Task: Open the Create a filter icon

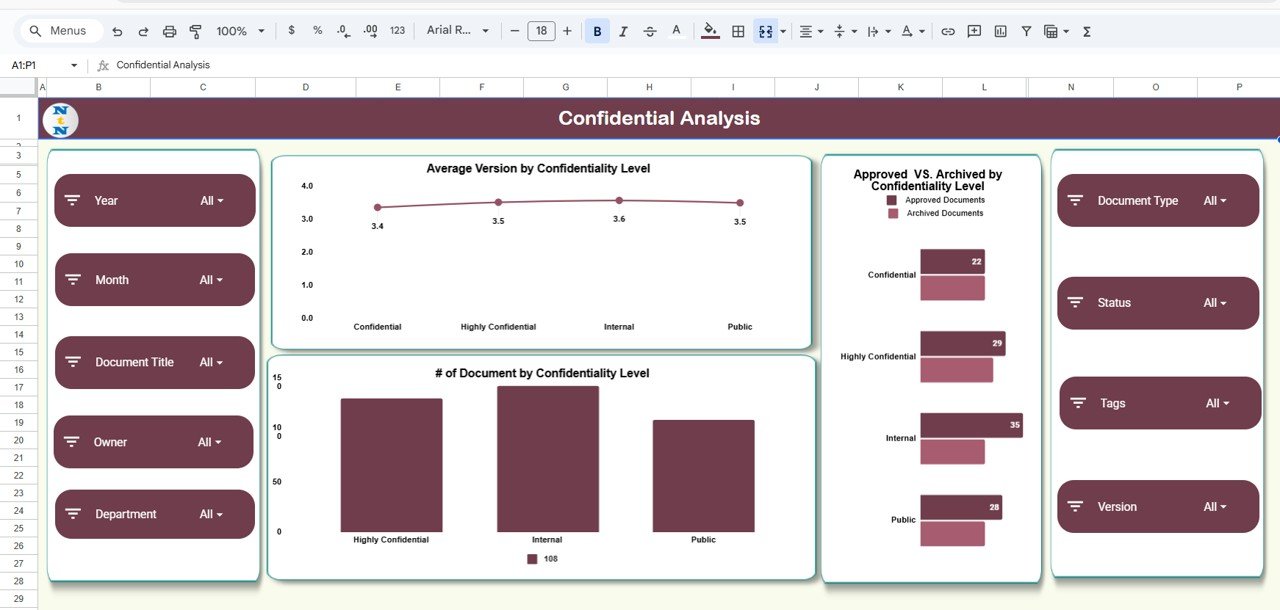Action: coord(1026,31)
